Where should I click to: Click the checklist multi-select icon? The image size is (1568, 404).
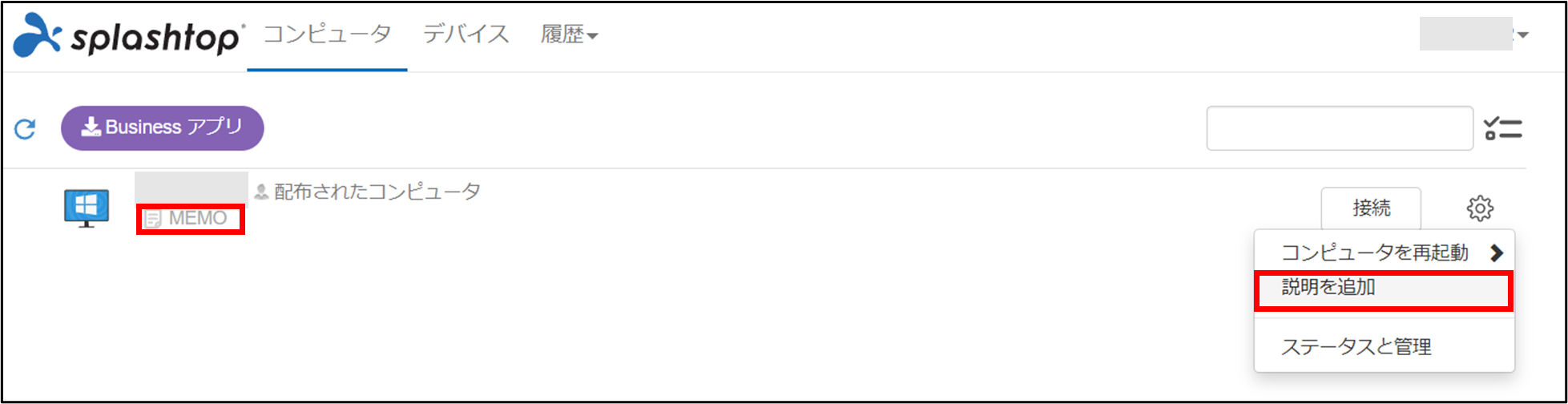tap(1502, 128)
